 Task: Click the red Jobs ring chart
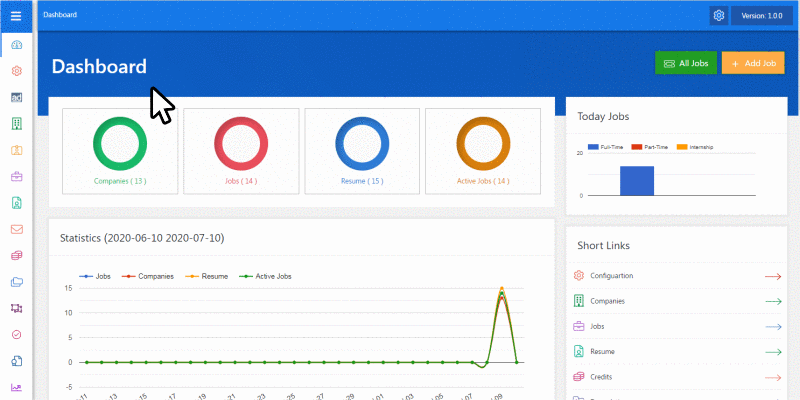pyautogui.click(x=241, y=144)
